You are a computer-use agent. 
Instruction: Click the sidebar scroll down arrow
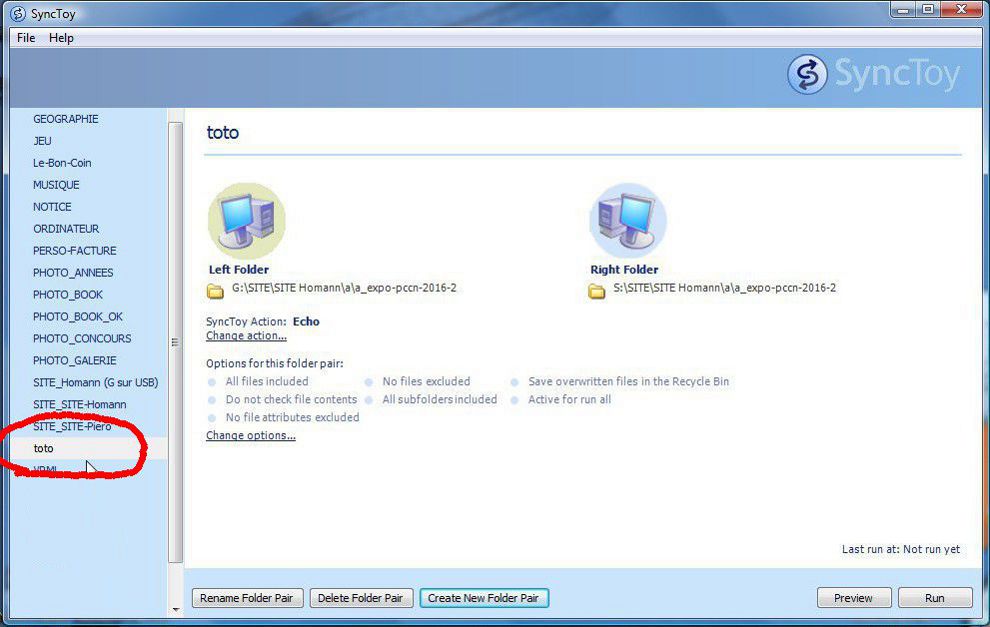click(176, 610)
